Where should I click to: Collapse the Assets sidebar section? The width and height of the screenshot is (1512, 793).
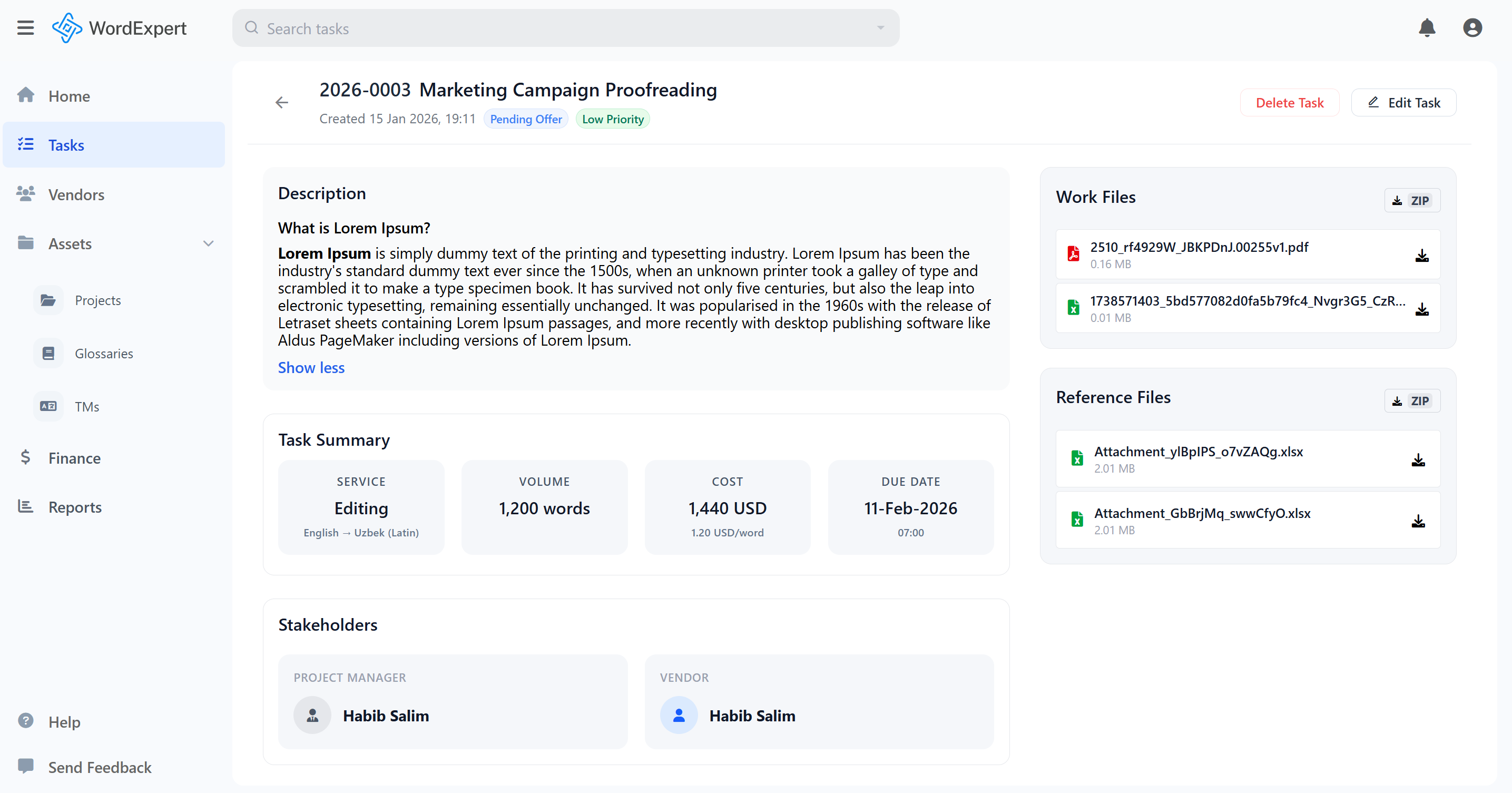pos(208,243)
